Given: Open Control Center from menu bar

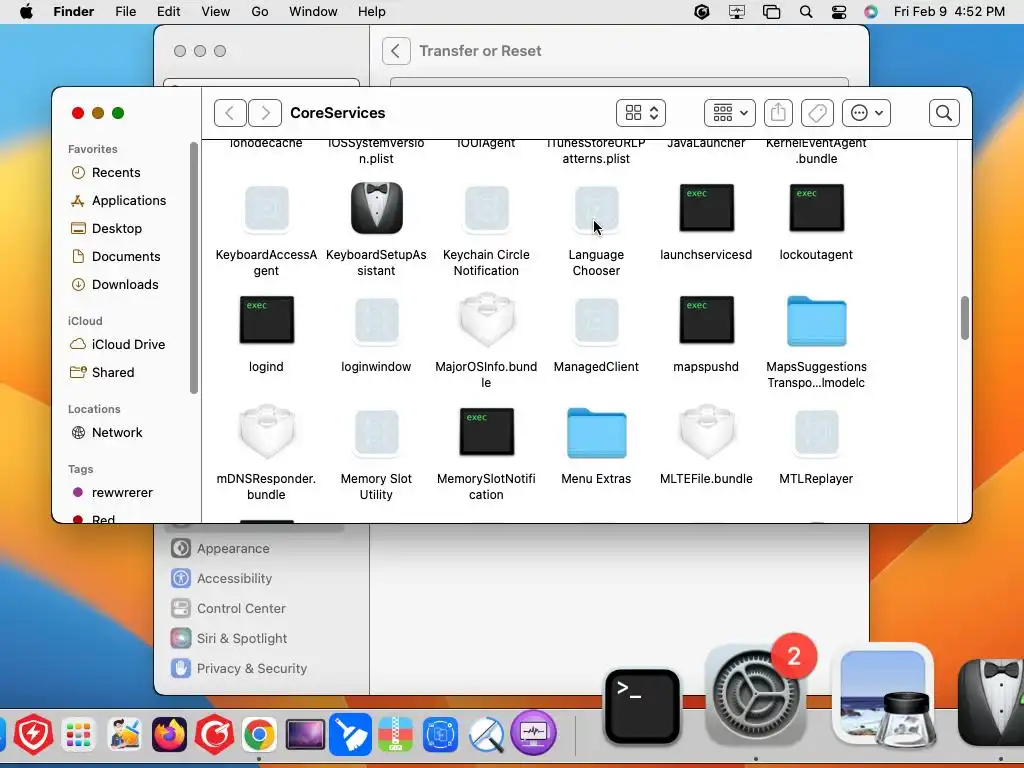Looking at the screenshot, I should point(839,12).
